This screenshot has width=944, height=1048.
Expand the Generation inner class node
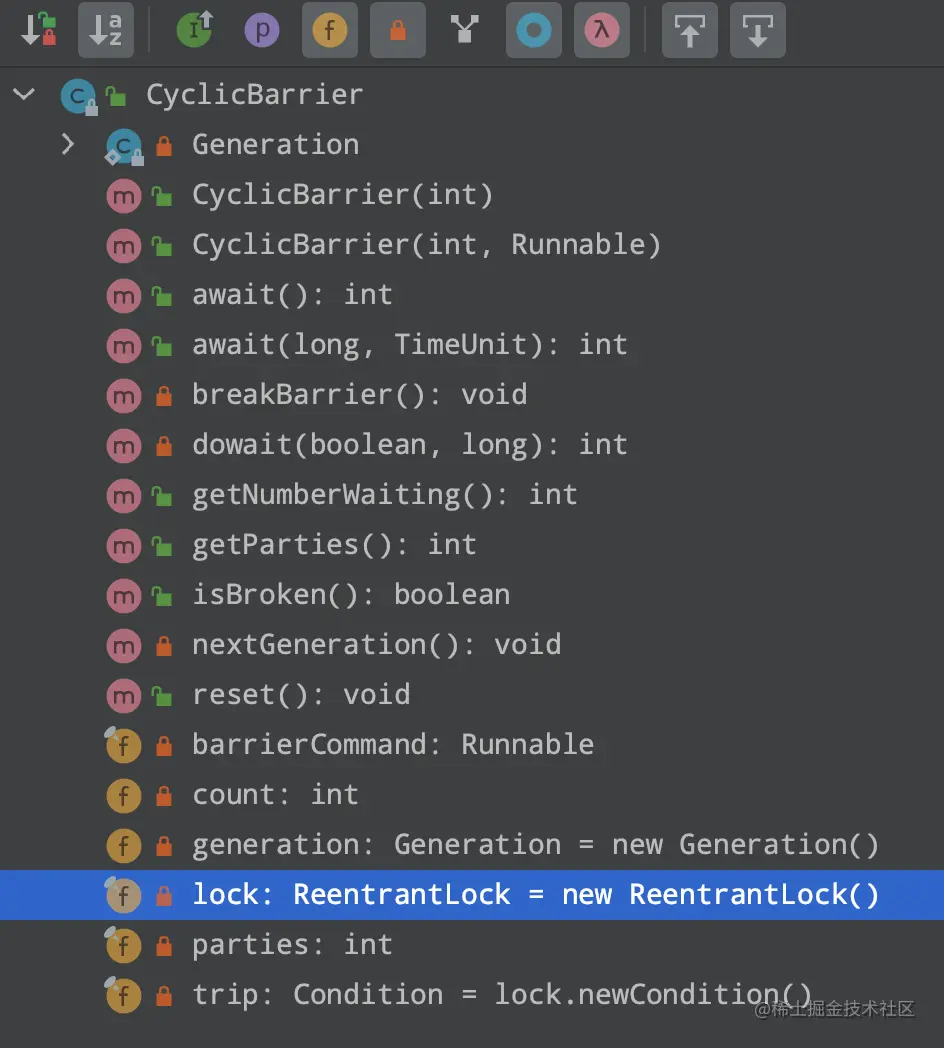click(68, 144)
